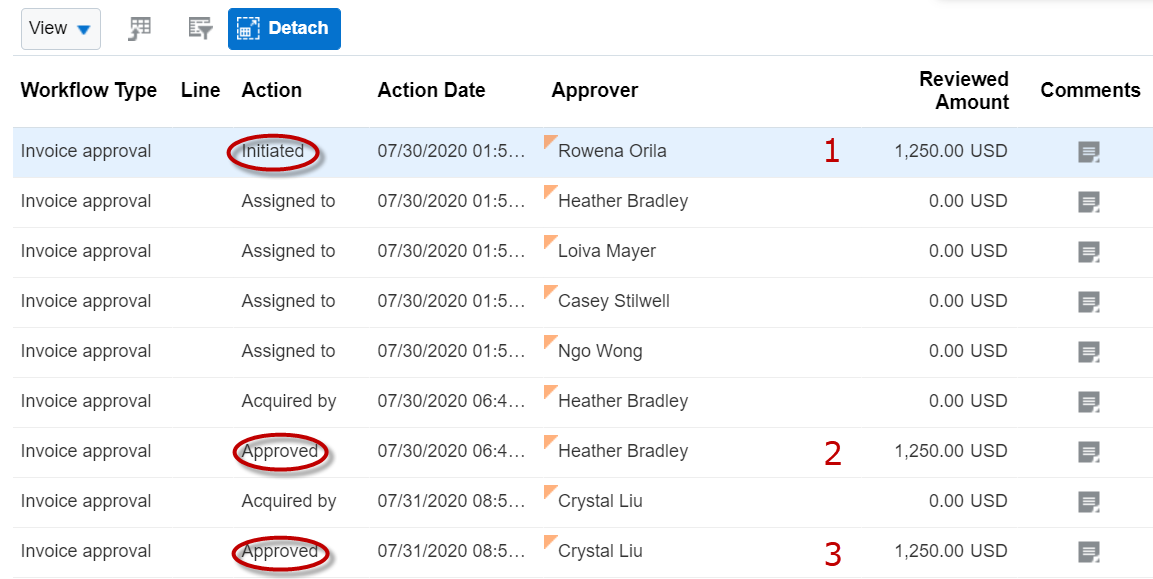Open comments icon for Rowena Orila row
The height and width of the screenshot is (579, 1153).
[1089, 152]
